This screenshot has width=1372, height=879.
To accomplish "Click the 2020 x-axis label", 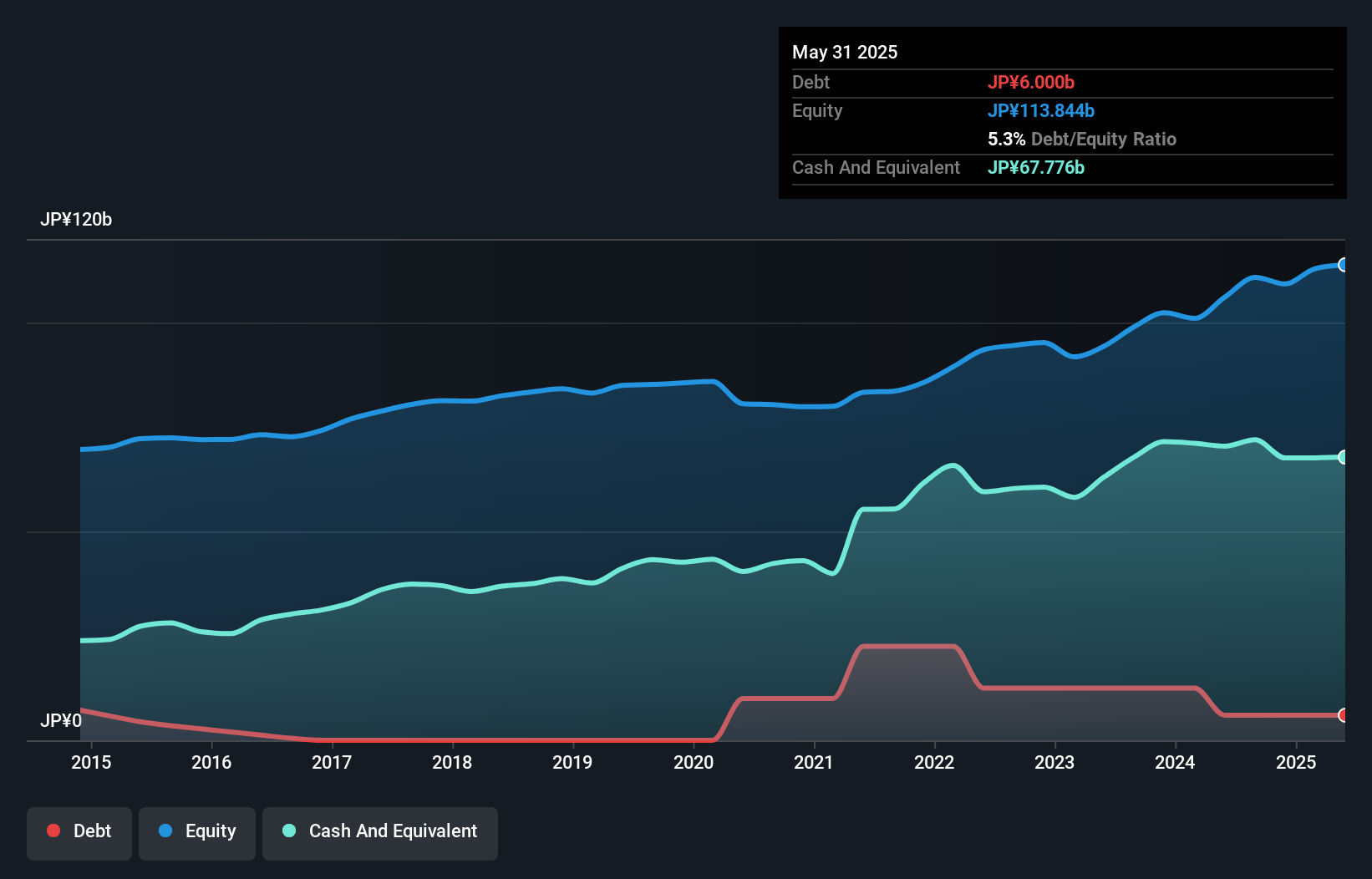I will coord(694,762).
